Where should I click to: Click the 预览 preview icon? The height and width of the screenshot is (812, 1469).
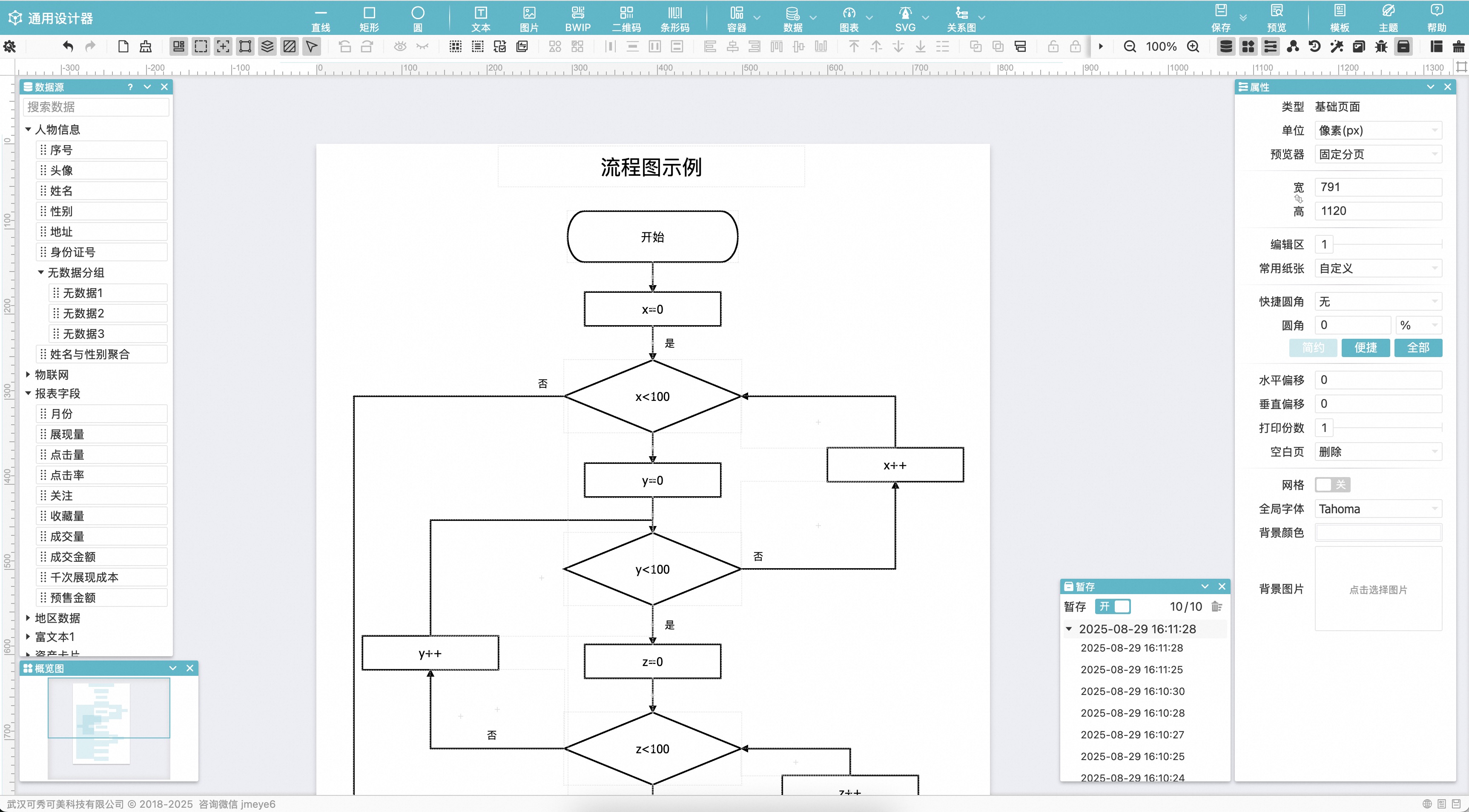[x=1276, y=18]
